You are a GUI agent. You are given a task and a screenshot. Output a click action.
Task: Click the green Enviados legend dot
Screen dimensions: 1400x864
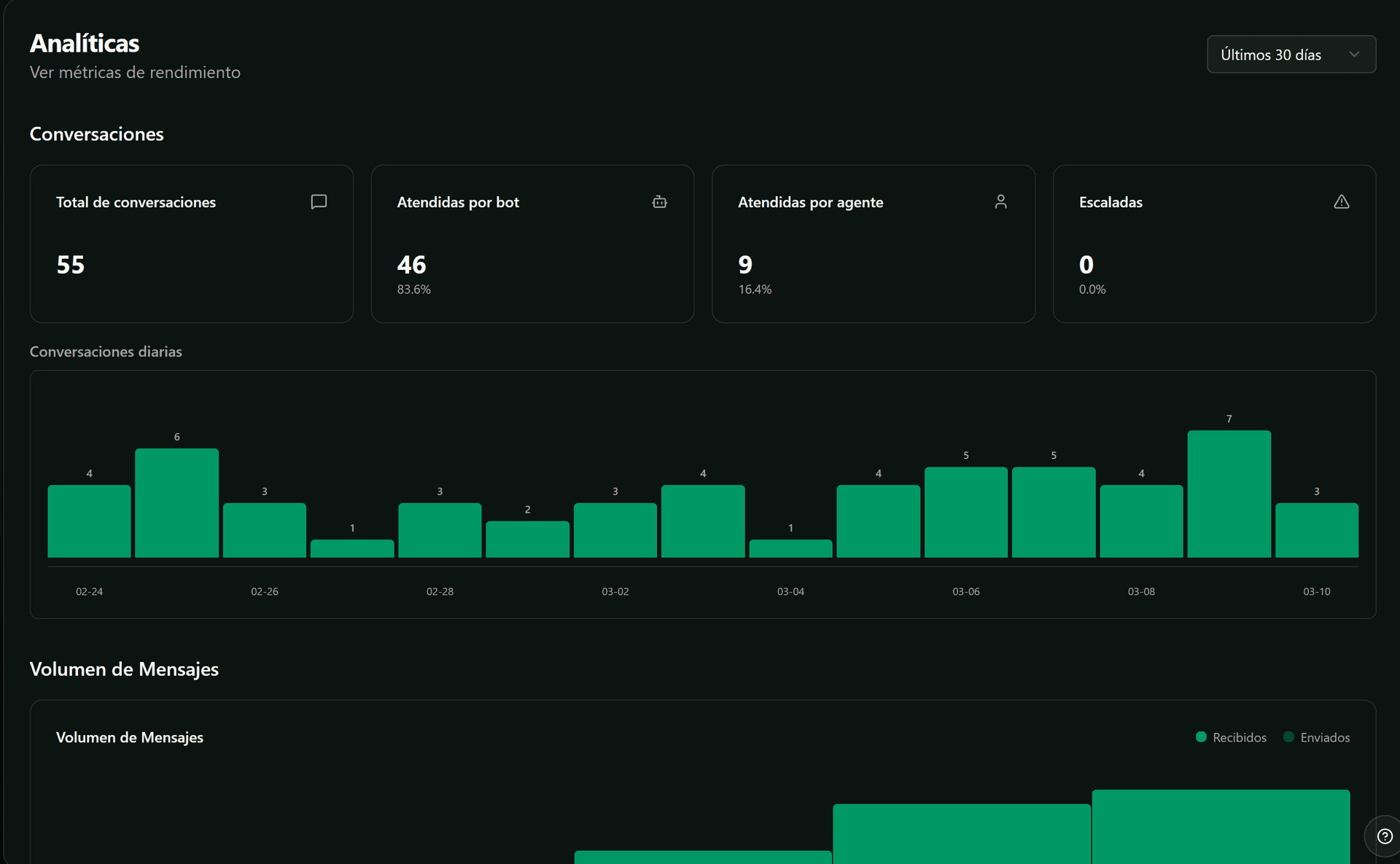1289,737
